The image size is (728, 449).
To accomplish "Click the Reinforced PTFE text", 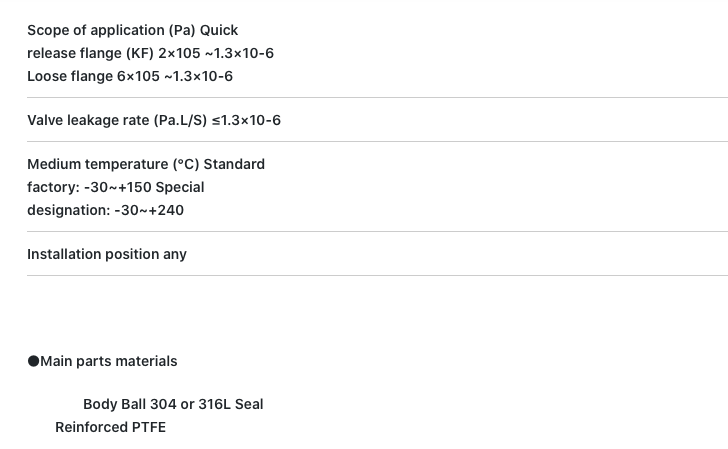I will [110, 427].
